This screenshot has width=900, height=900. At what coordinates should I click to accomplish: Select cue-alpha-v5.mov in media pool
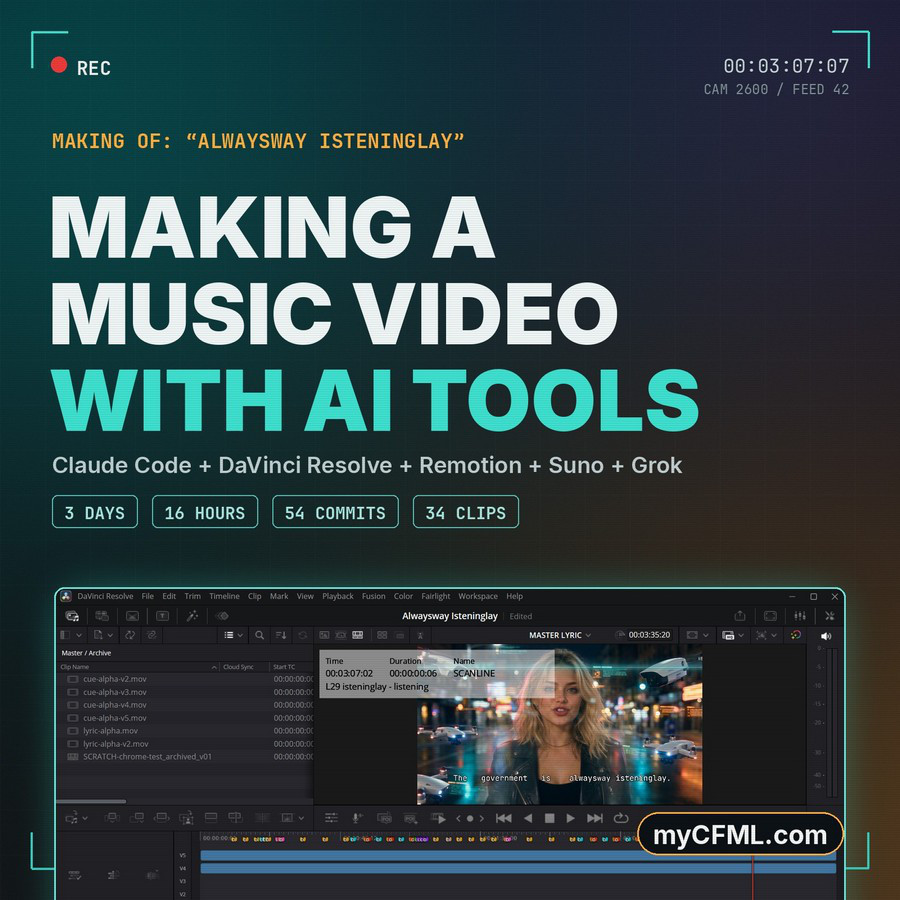115,718
